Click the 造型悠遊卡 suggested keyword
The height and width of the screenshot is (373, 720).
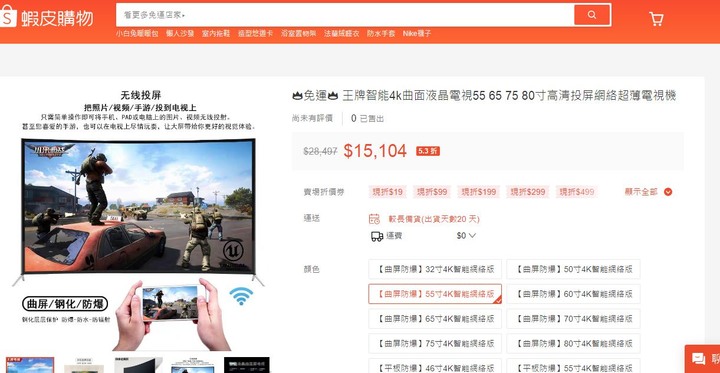(x=255, y=34)
